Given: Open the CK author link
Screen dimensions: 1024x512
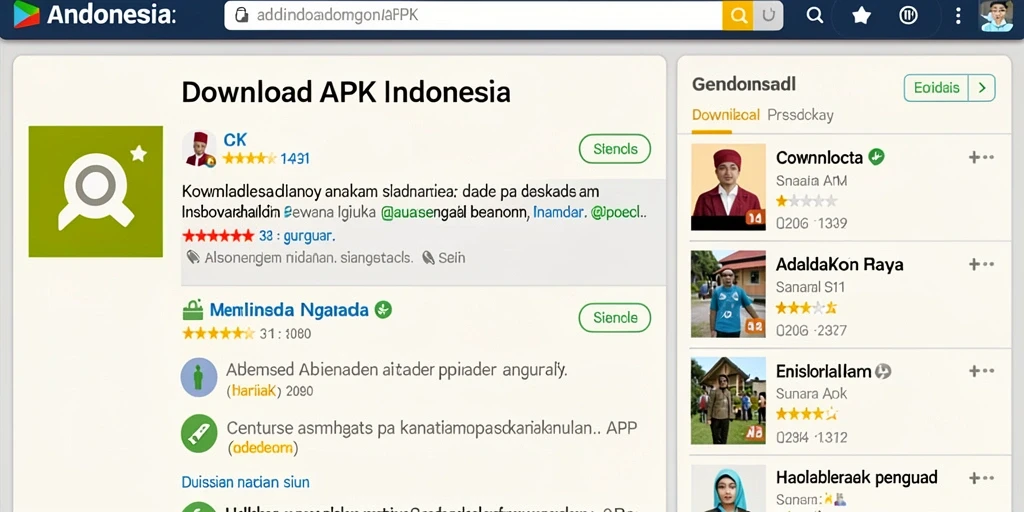Looking at the screenshot, I should 235,139.
